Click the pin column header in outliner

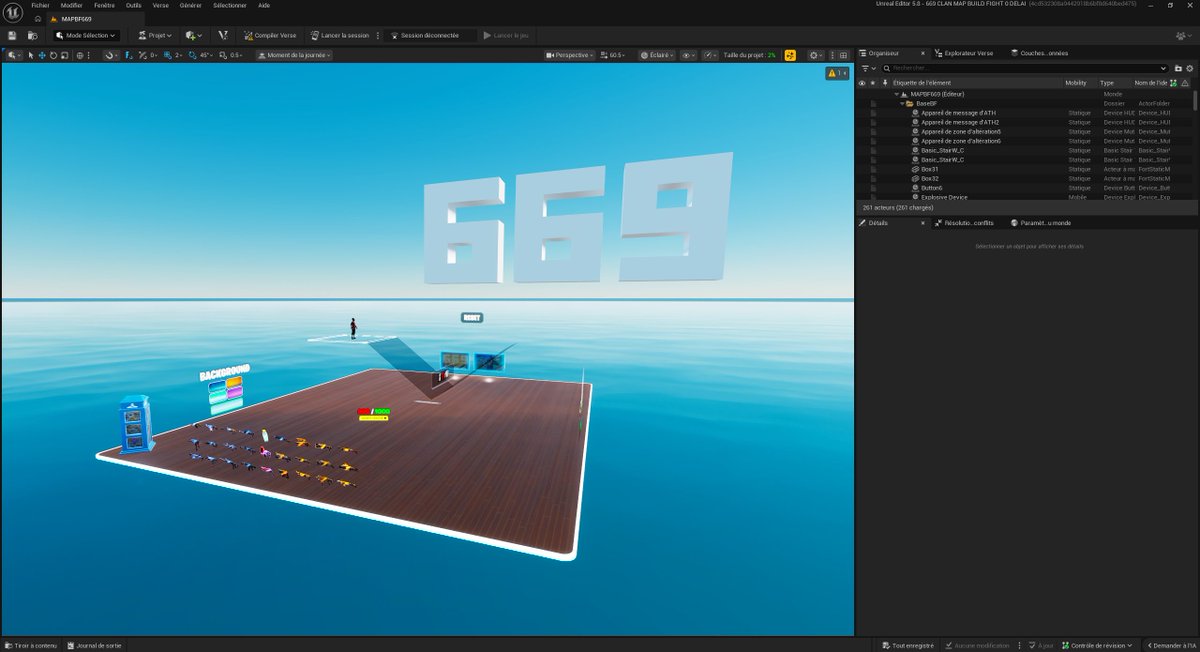[x=885, y=83]
